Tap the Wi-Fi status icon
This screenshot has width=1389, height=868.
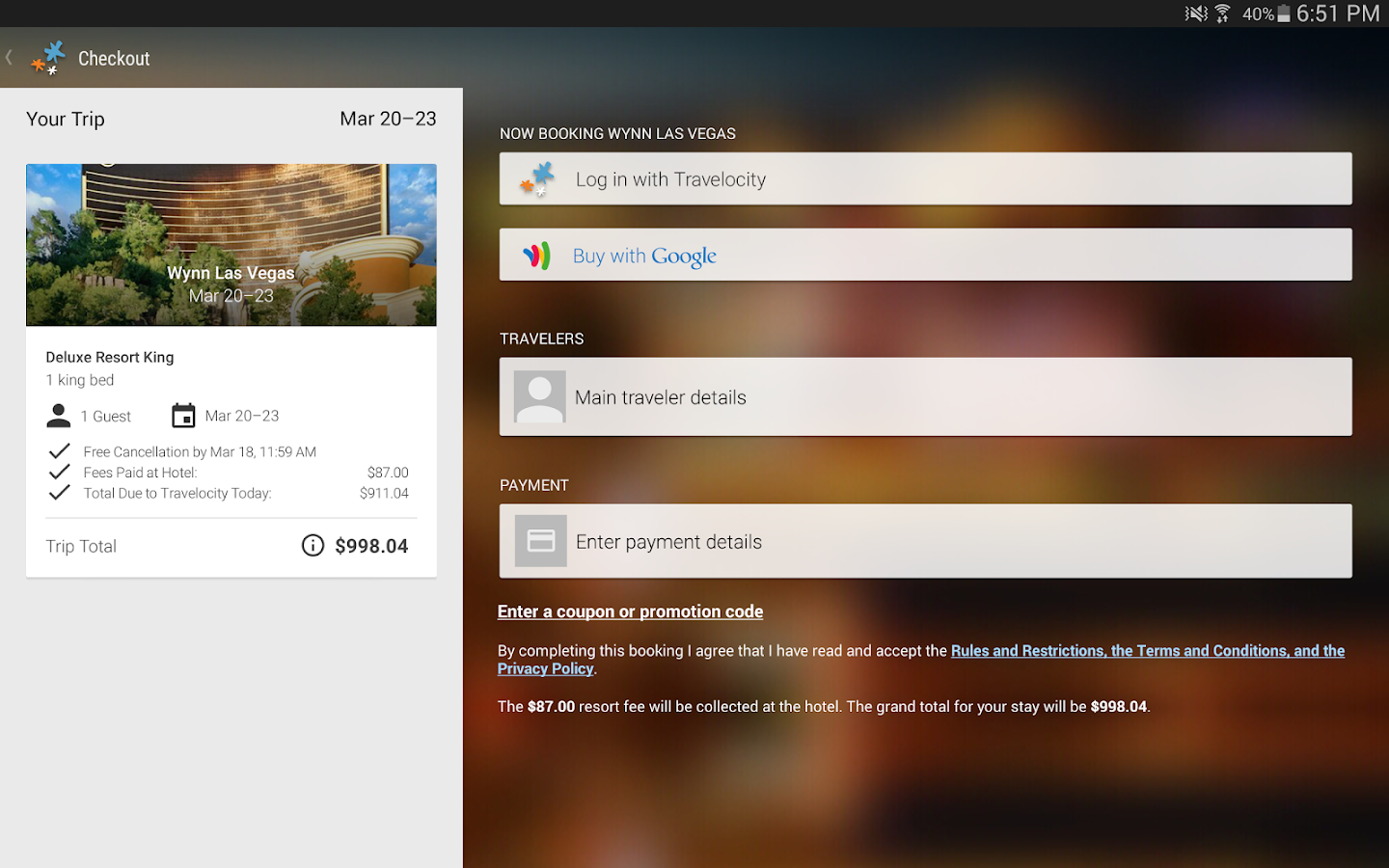tap(1223, 14)
